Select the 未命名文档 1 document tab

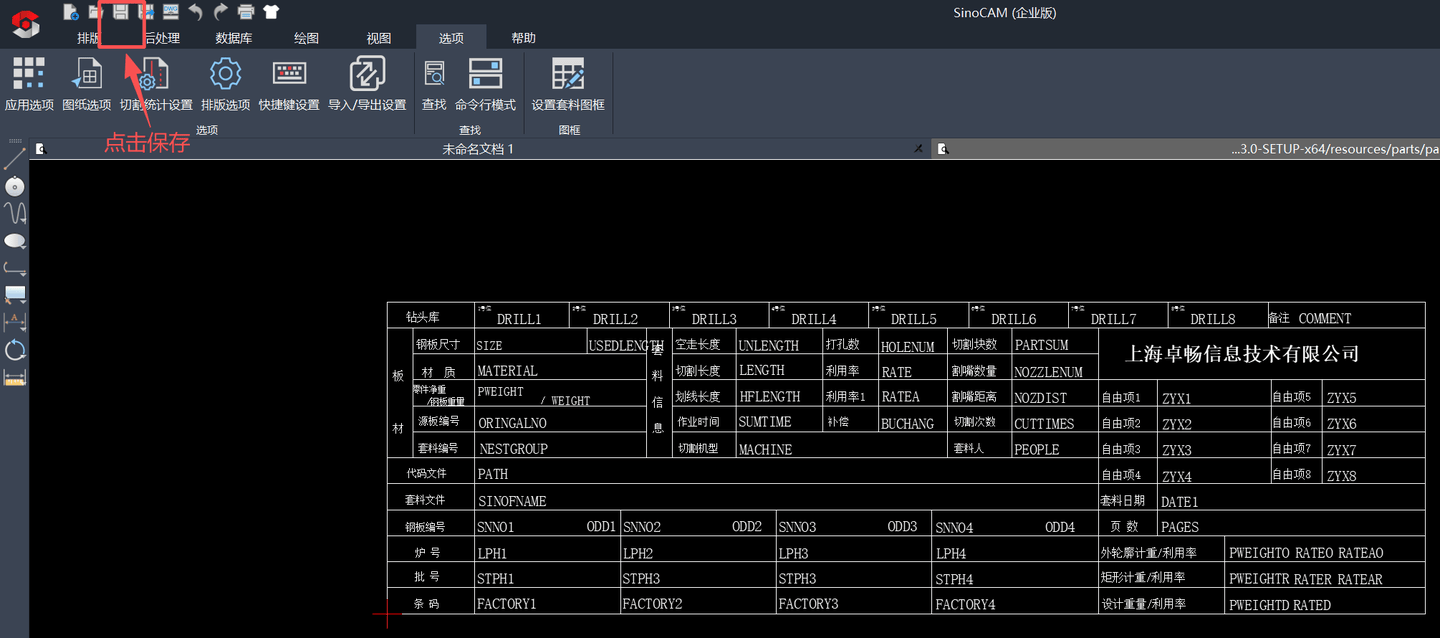coord(478,149)
